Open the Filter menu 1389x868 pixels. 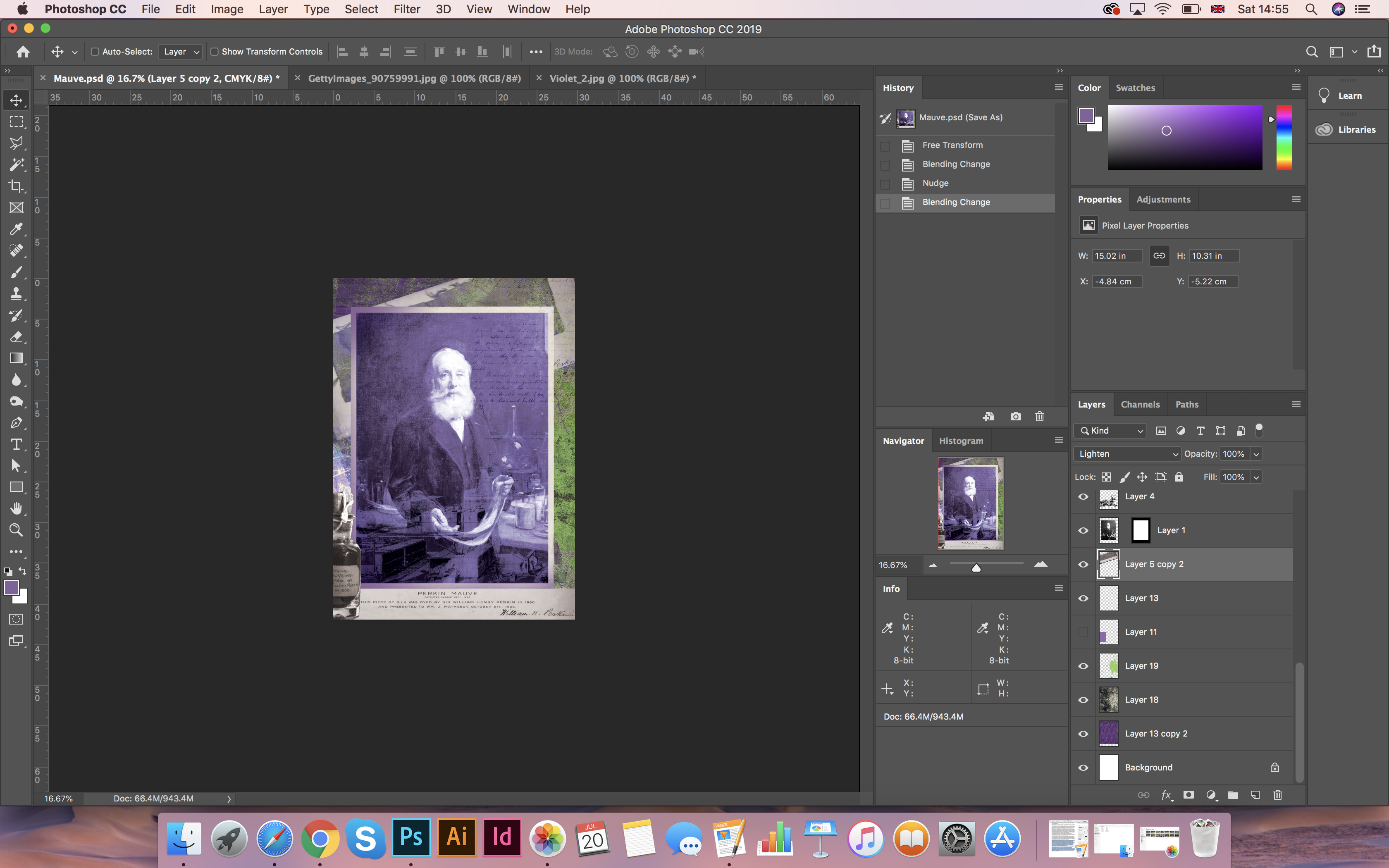pyautogui.click(x=406, y=9)
